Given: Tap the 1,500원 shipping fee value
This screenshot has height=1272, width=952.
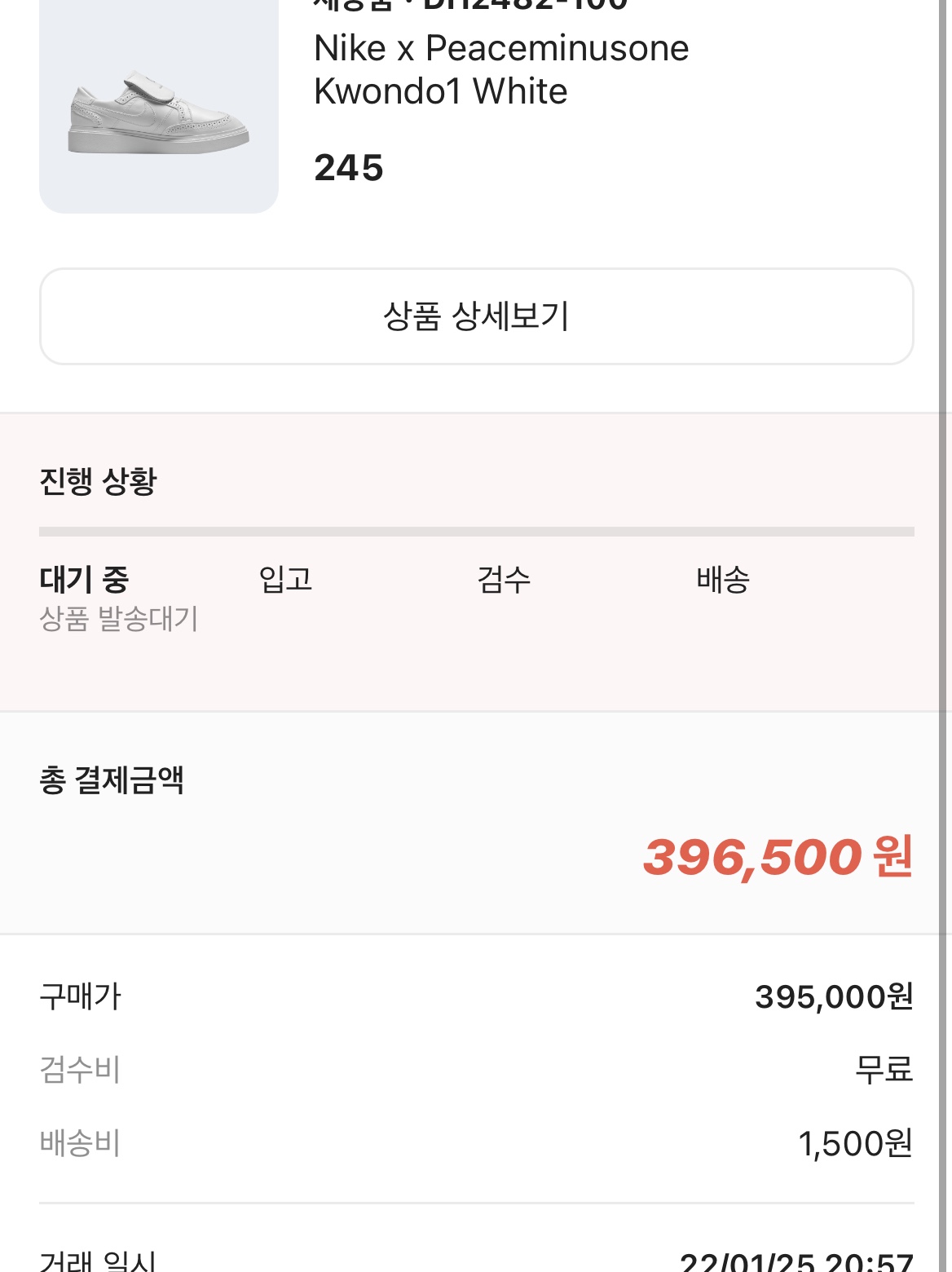Looking at the screenshot, I should (x=856, y=1143).
